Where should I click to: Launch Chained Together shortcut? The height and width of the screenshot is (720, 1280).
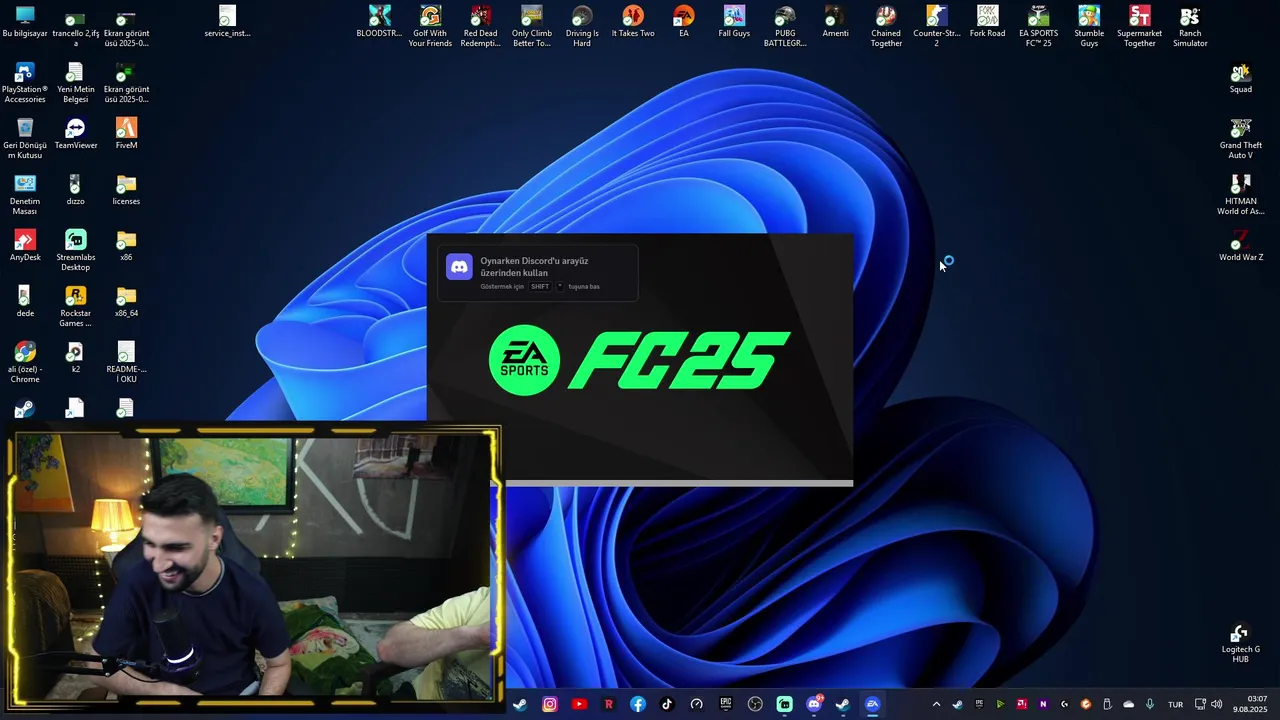[886, 27]
